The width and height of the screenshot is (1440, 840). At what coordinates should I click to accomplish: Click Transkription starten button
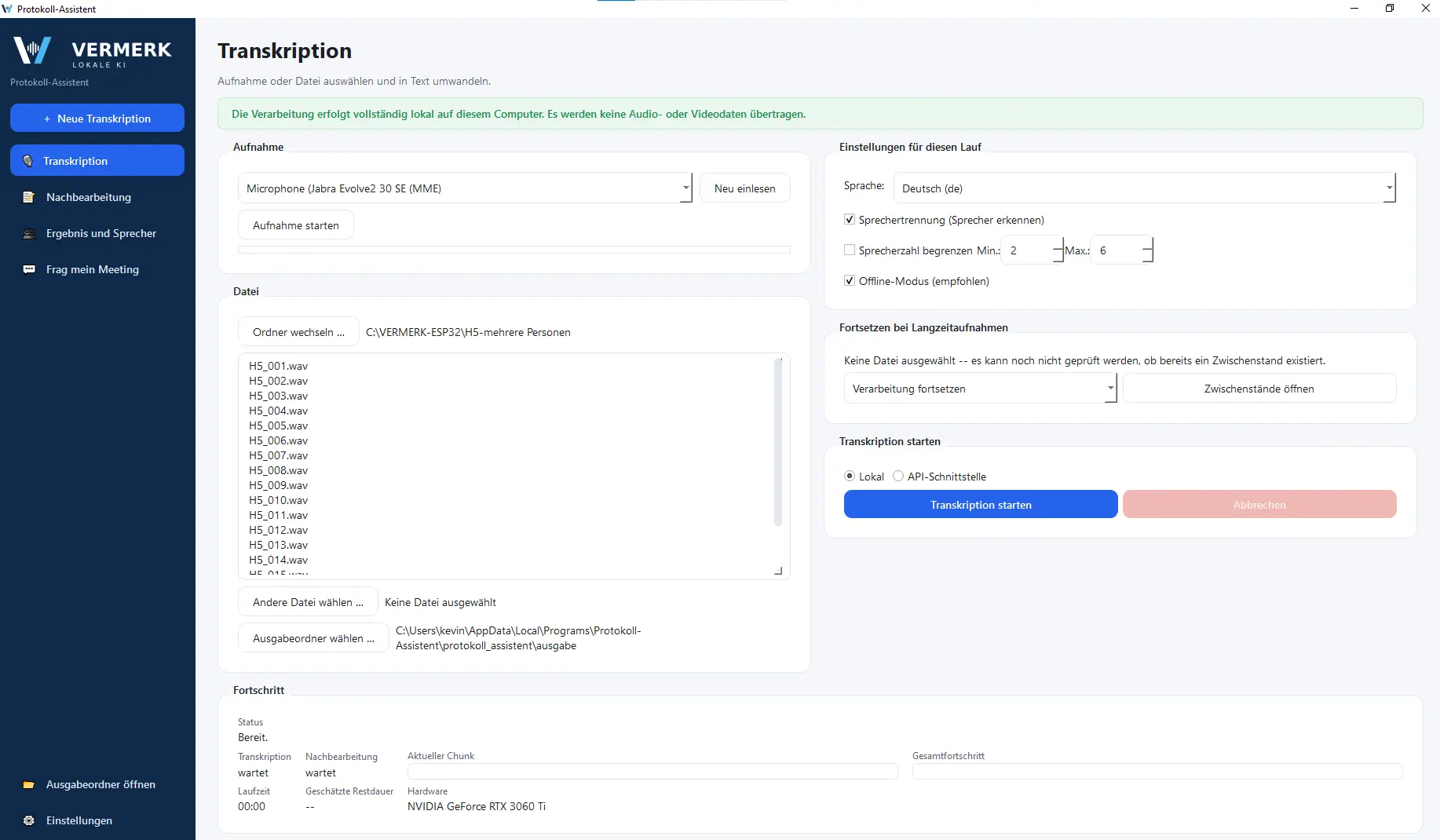pos(981,505)
